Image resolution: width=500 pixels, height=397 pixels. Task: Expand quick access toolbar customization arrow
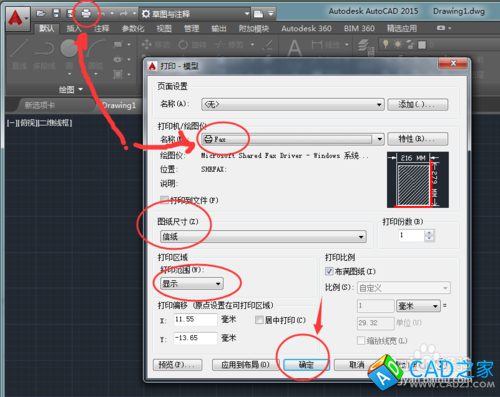click(x=271, y=14)
